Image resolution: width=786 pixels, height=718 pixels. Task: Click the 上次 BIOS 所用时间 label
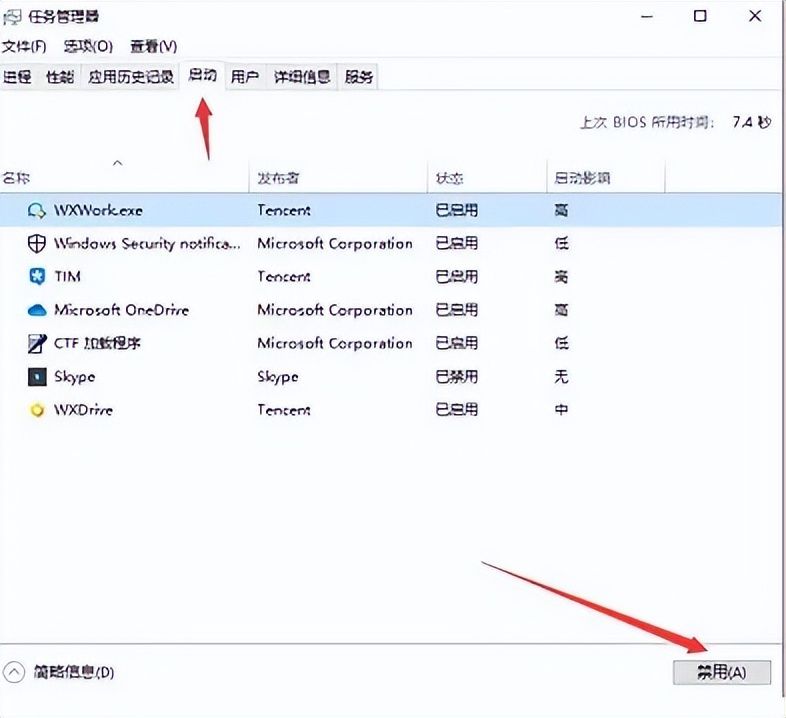click(x=647, y=122)
